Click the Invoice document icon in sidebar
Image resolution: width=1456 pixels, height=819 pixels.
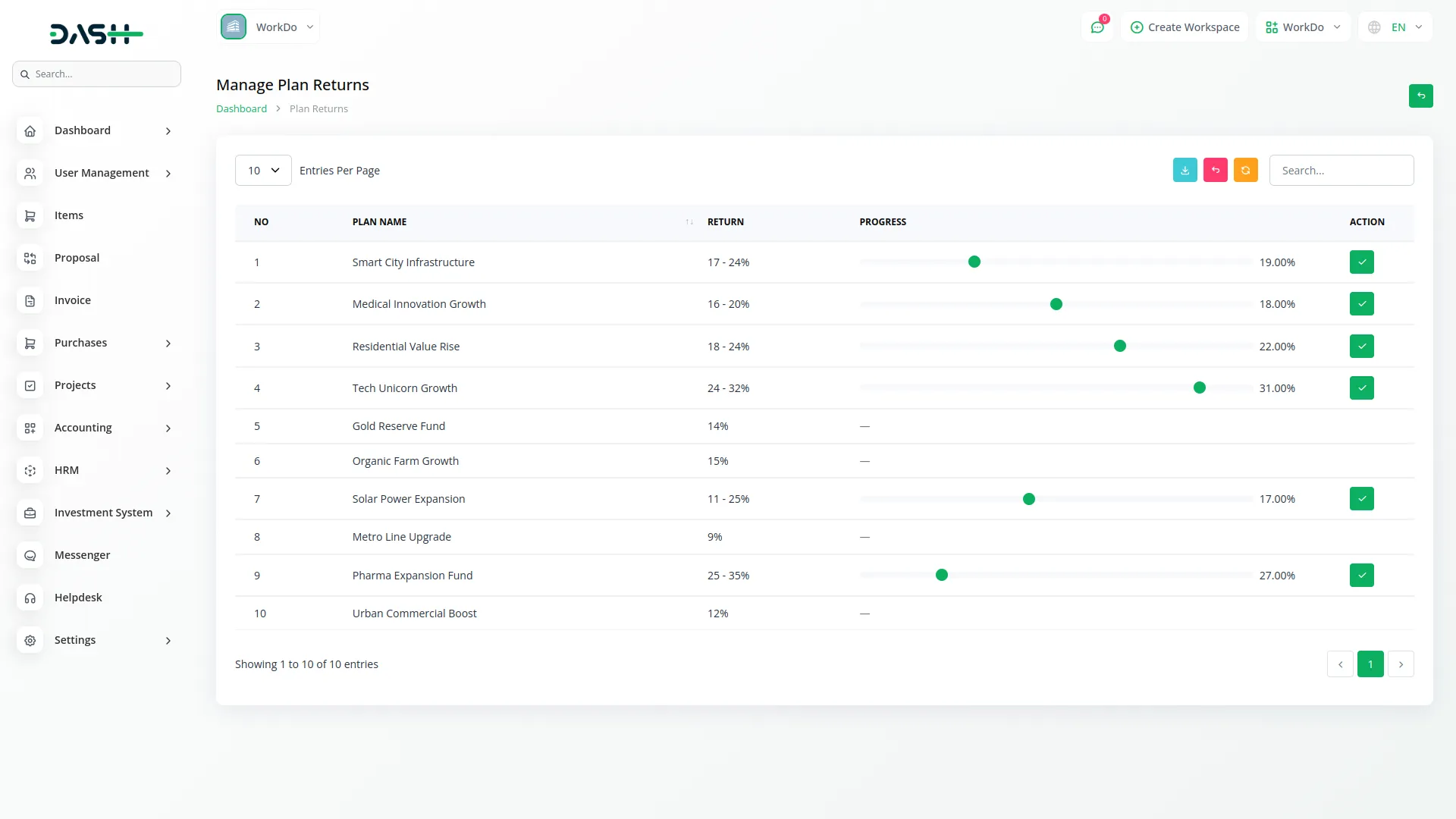pyautogui.click(x=30, y=301)
